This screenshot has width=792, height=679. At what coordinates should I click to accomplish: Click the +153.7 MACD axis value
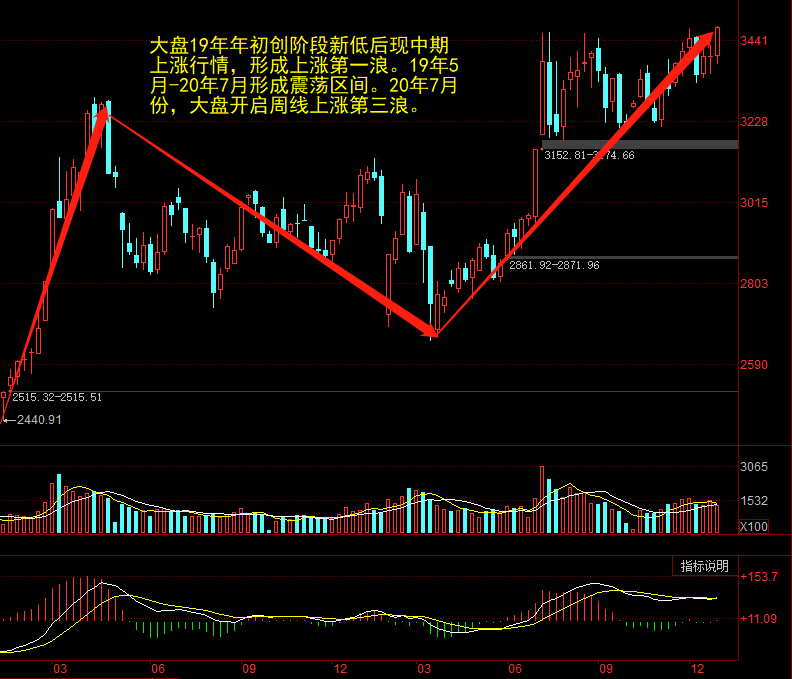(x=759, y=577)
